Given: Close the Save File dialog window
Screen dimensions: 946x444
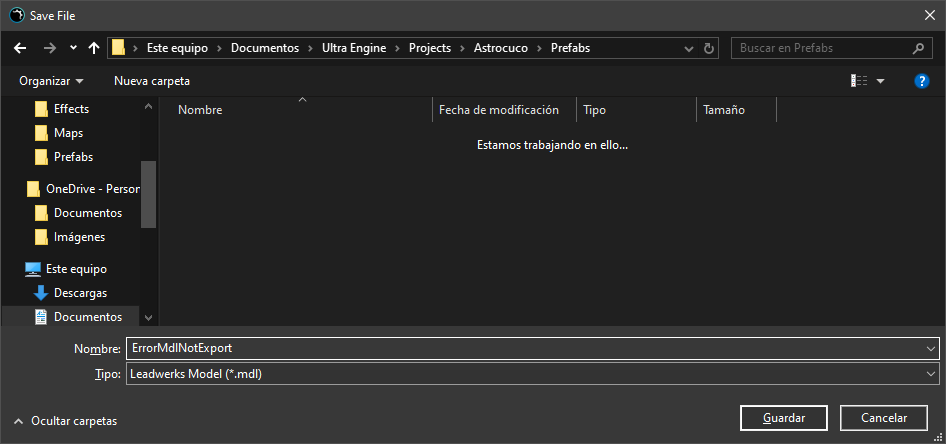Looking at the screenshot, I should pos(930,16).
